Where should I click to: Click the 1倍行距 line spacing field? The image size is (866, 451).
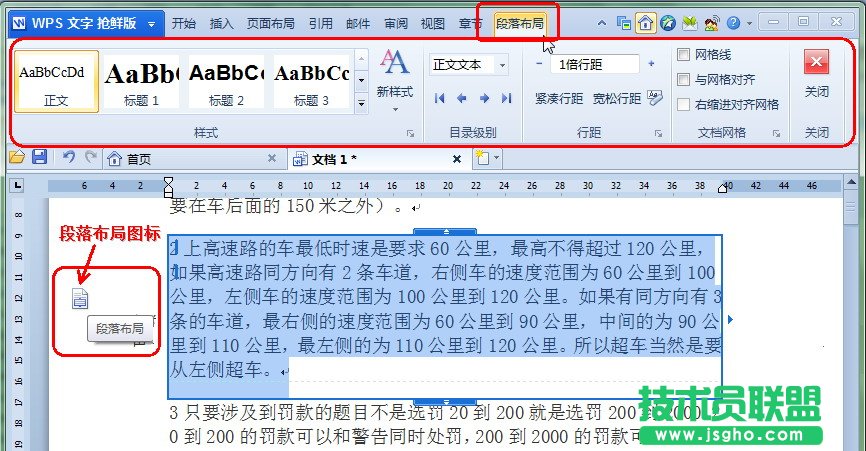tap(594, 65)
